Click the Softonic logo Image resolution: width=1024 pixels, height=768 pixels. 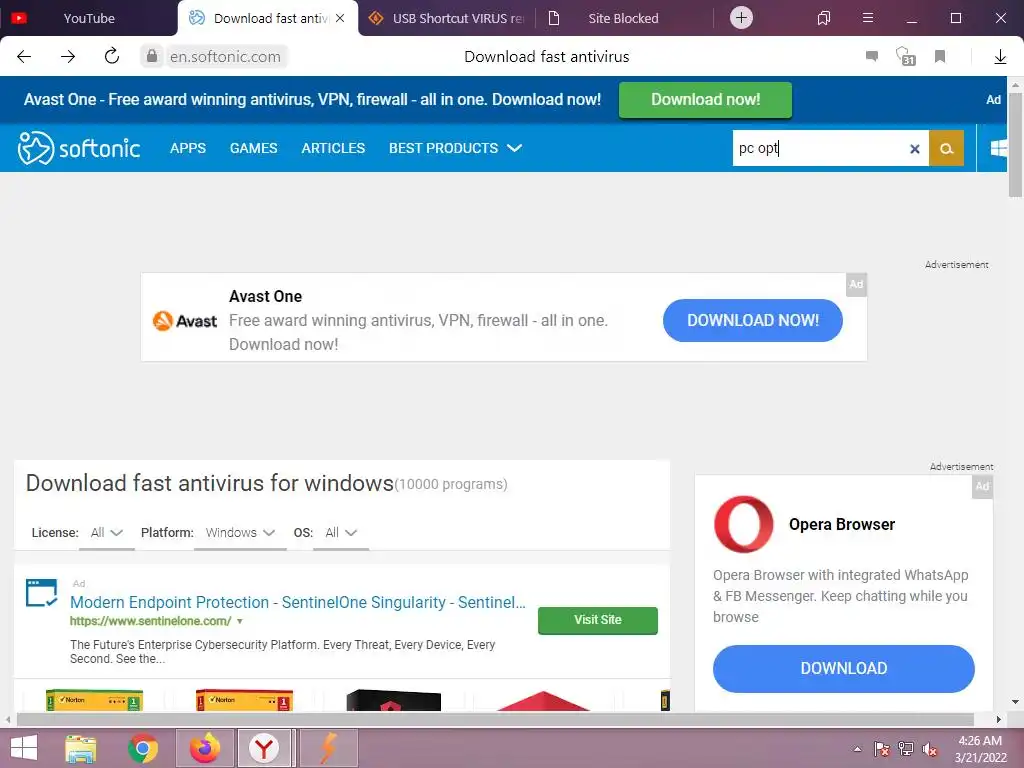tap(79, 148)
